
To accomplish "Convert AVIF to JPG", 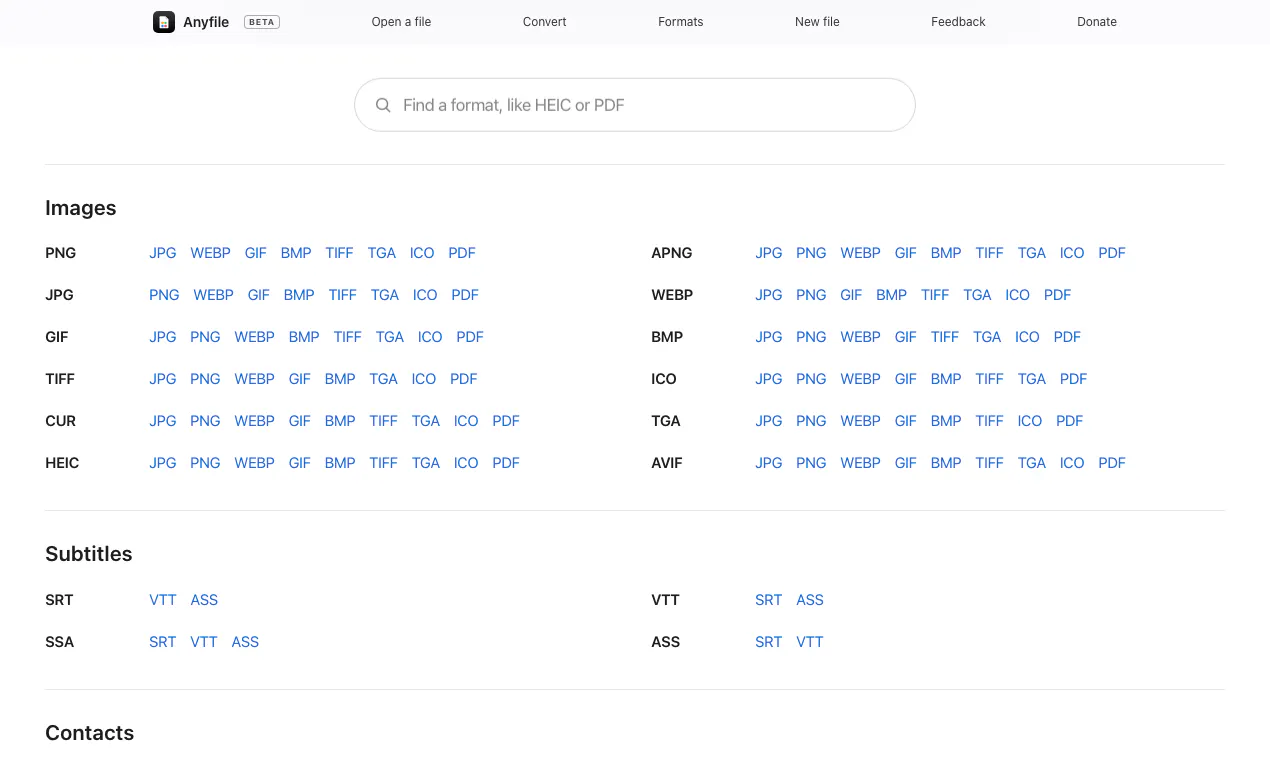I will tap(769, 463).
